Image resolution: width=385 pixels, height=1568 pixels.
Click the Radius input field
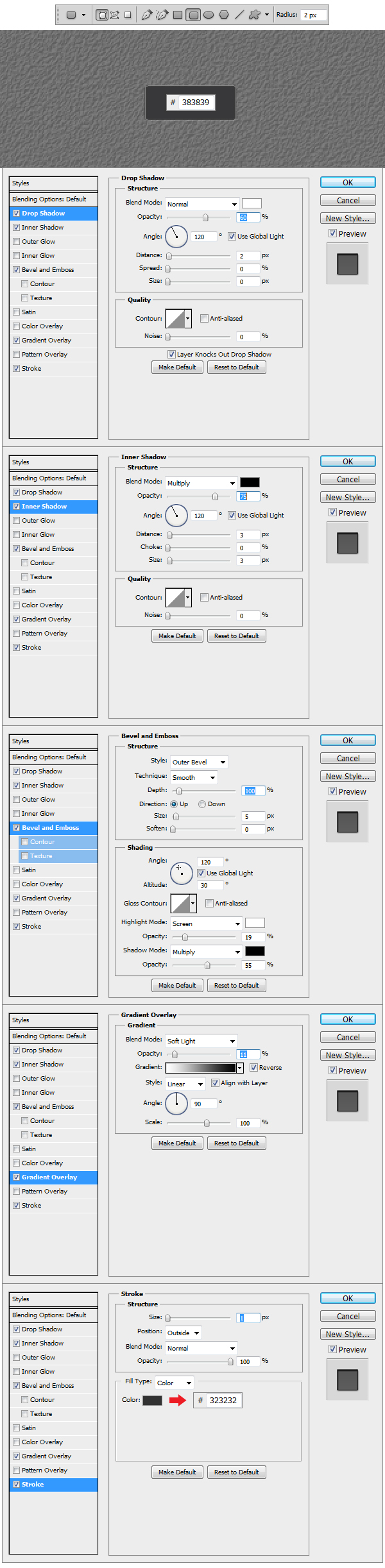pyautogui.click(x=314, y=15)
